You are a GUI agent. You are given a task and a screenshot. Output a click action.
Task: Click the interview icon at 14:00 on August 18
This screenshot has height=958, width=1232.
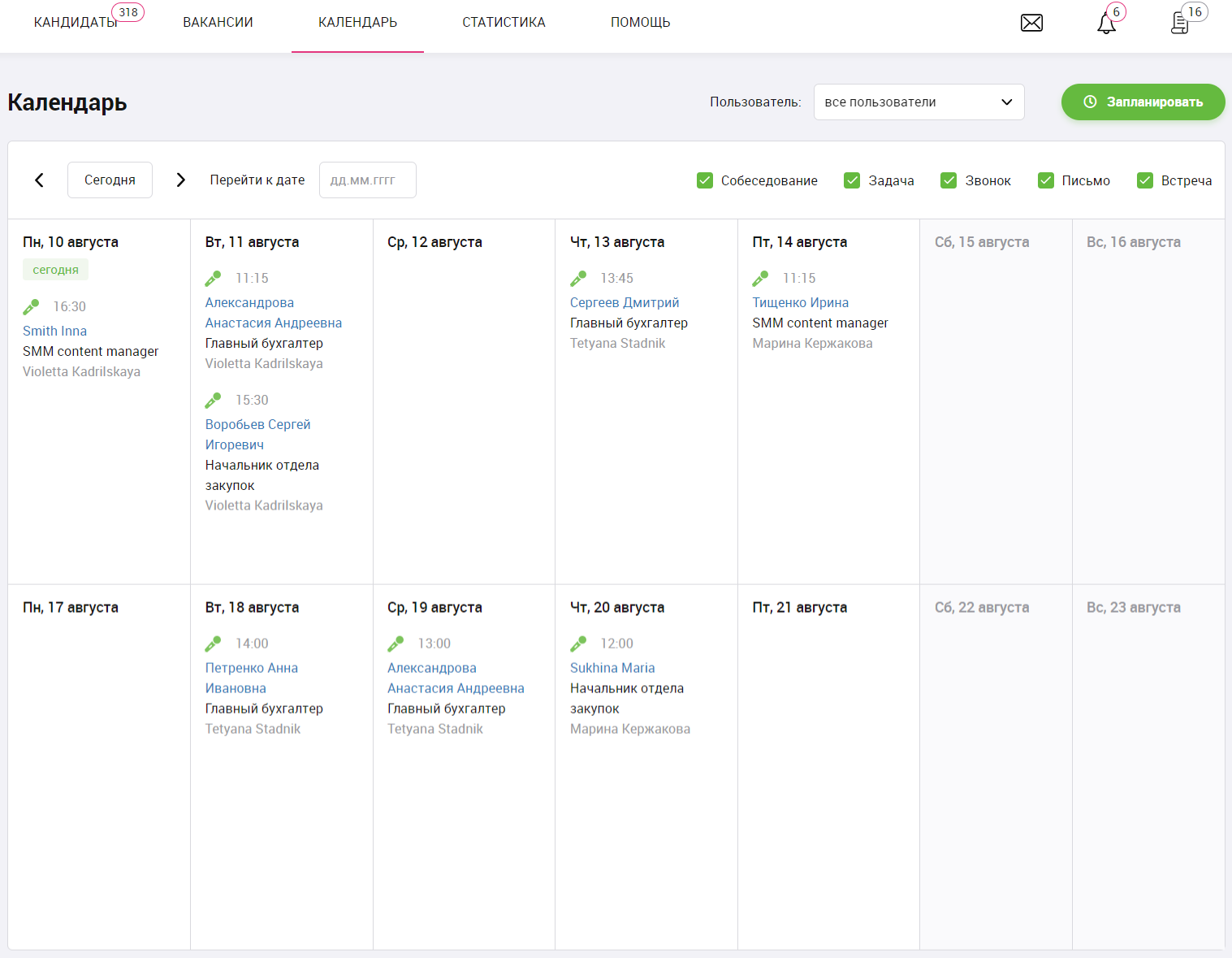213,644
